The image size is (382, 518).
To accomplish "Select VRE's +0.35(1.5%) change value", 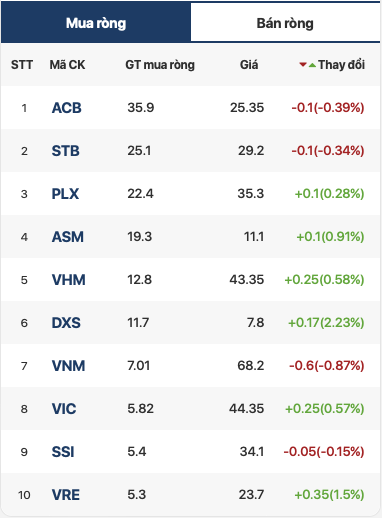I will tap(329, 494).
